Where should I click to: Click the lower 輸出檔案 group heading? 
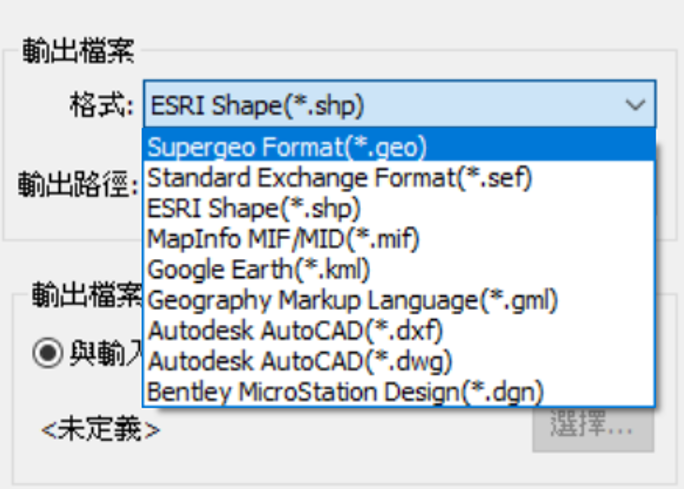87,295
